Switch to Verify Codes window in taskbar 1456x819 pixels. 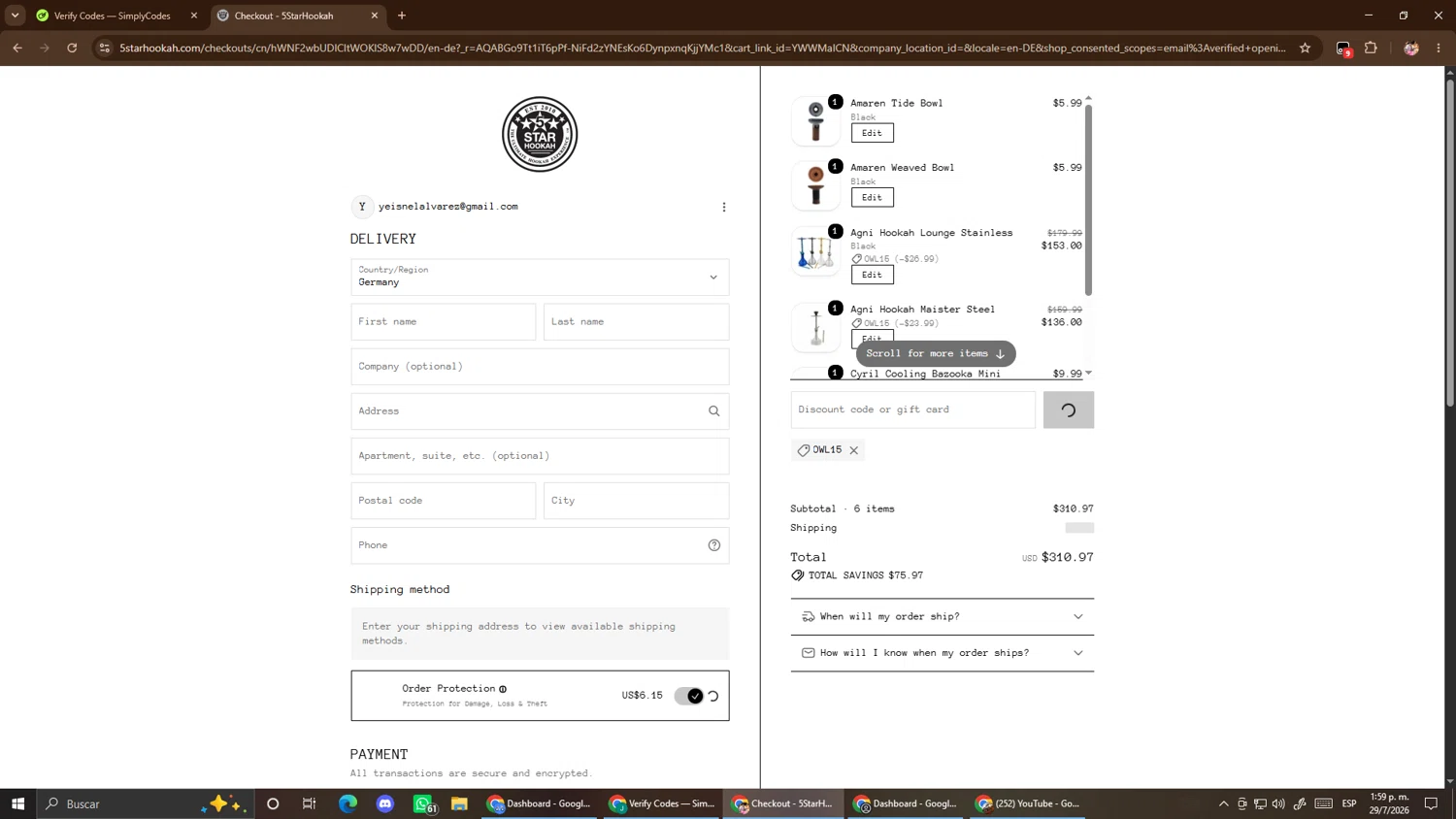(662, 803)
